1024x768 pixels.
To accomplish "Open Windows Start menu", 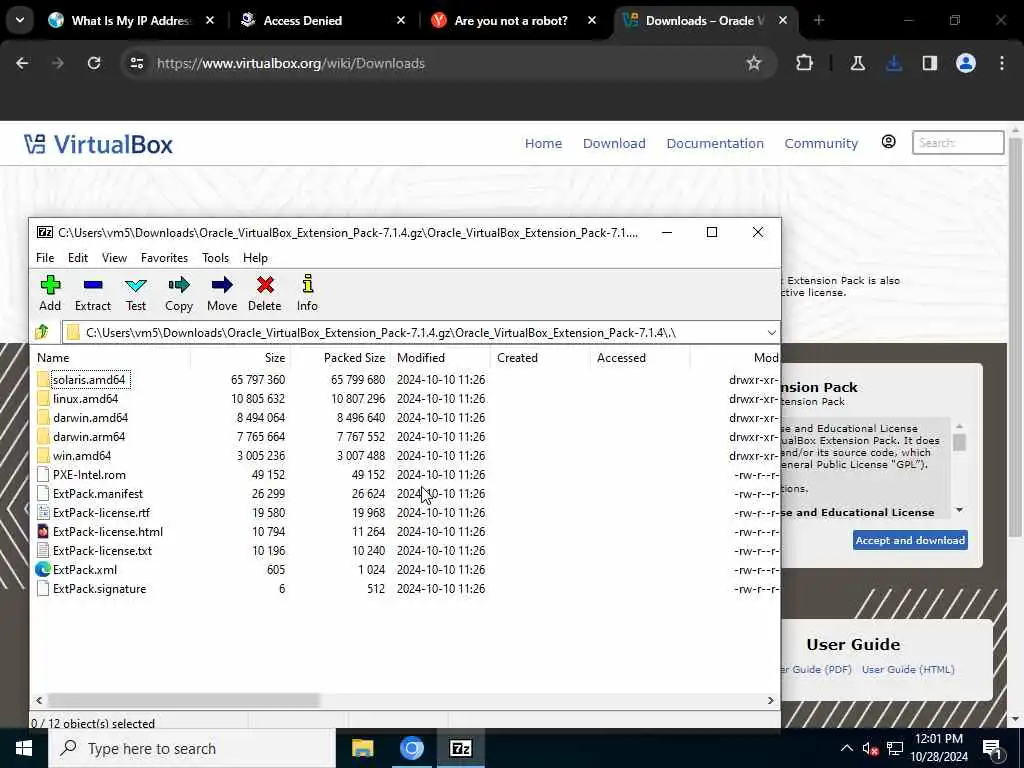I will click(x=24, y=748).
